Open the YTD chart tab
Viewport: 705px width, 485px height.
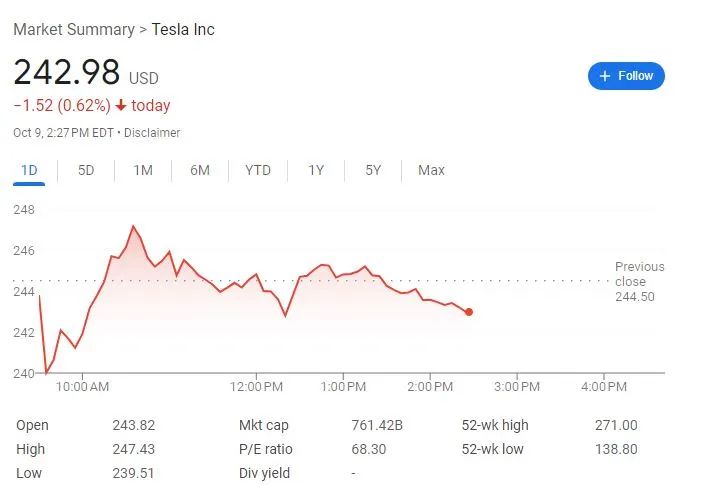tap(258, 170)
